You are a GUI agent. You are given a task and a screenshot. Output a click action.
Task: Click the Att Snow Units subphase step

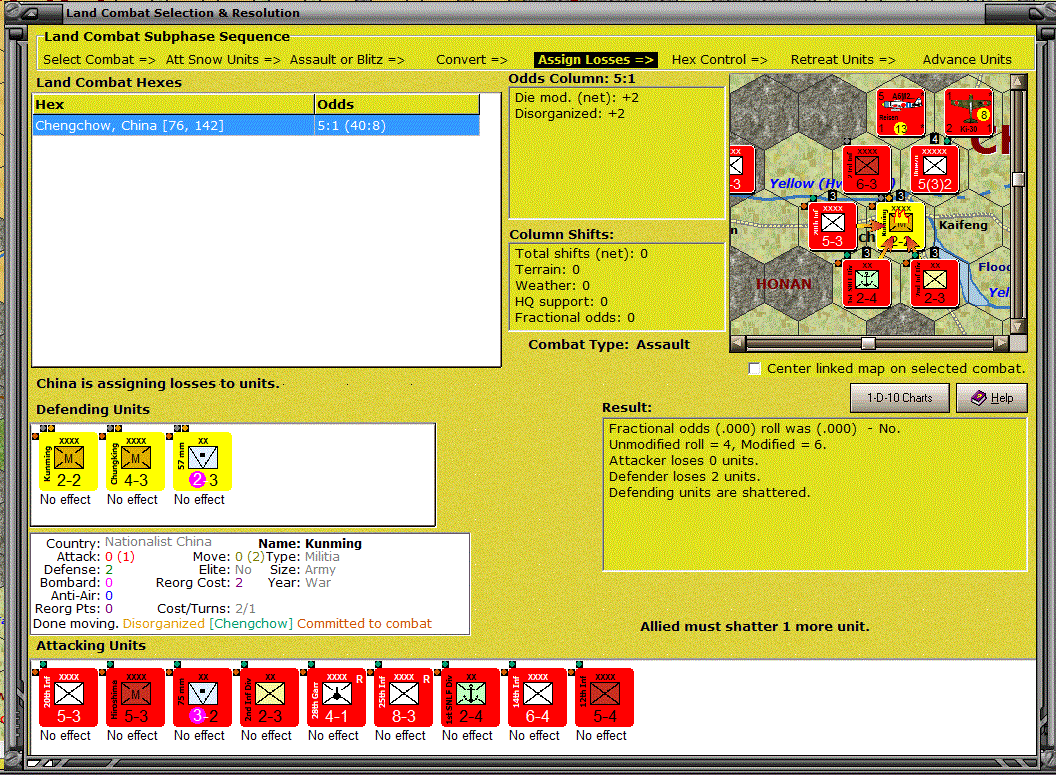(223, 60)
